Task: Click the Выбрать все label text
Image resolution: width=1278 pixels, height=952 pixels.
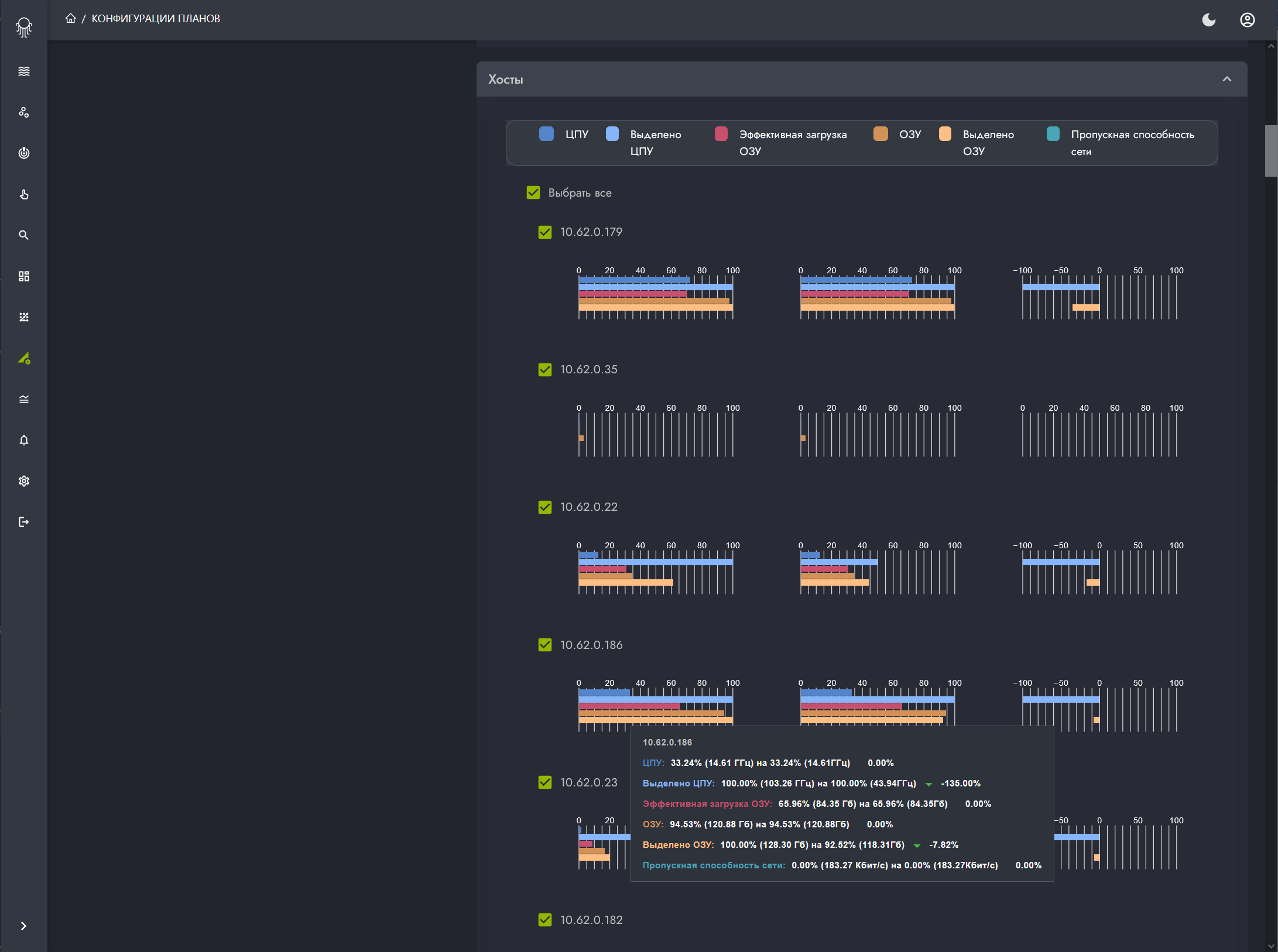Action: click(580, 193)
